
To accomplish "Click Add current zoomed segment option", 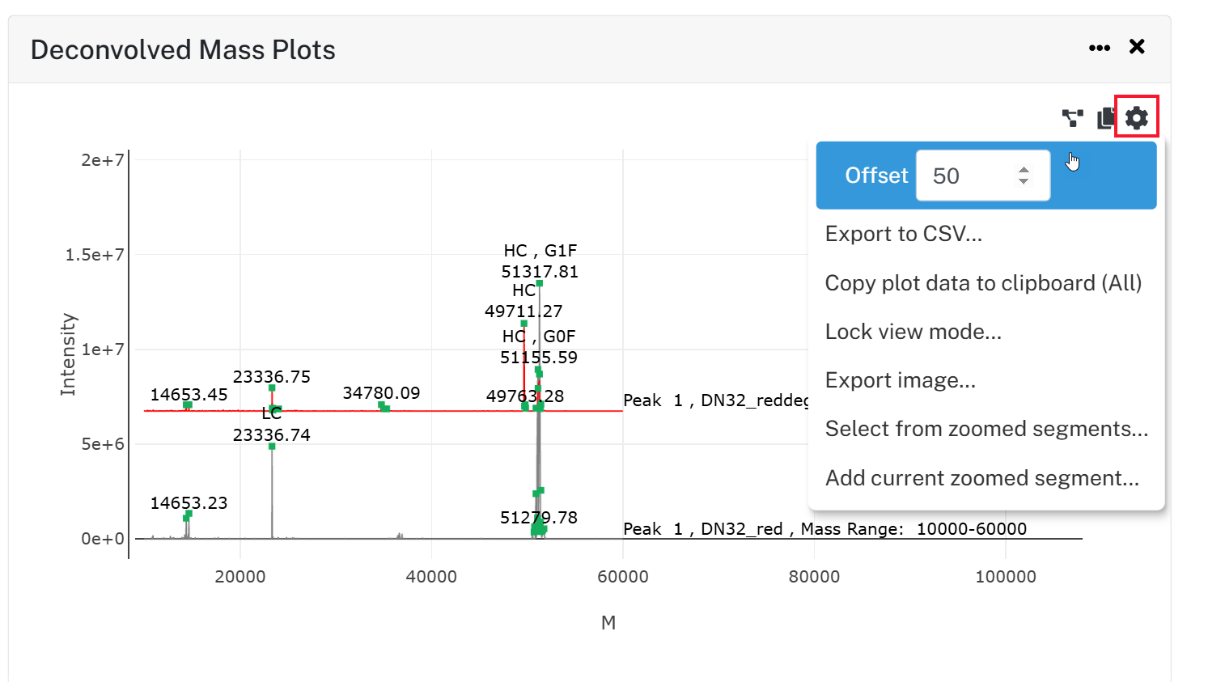I will click(982, 478).
